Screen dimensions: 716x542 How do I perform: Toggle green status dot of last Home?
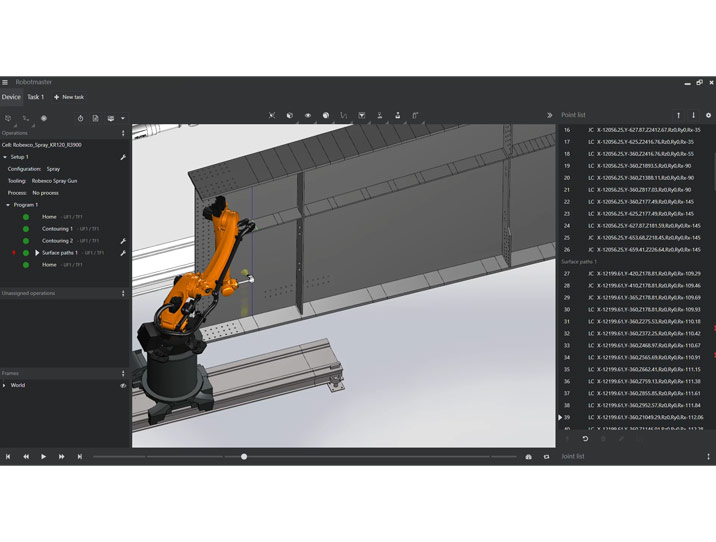click(26, 265)
